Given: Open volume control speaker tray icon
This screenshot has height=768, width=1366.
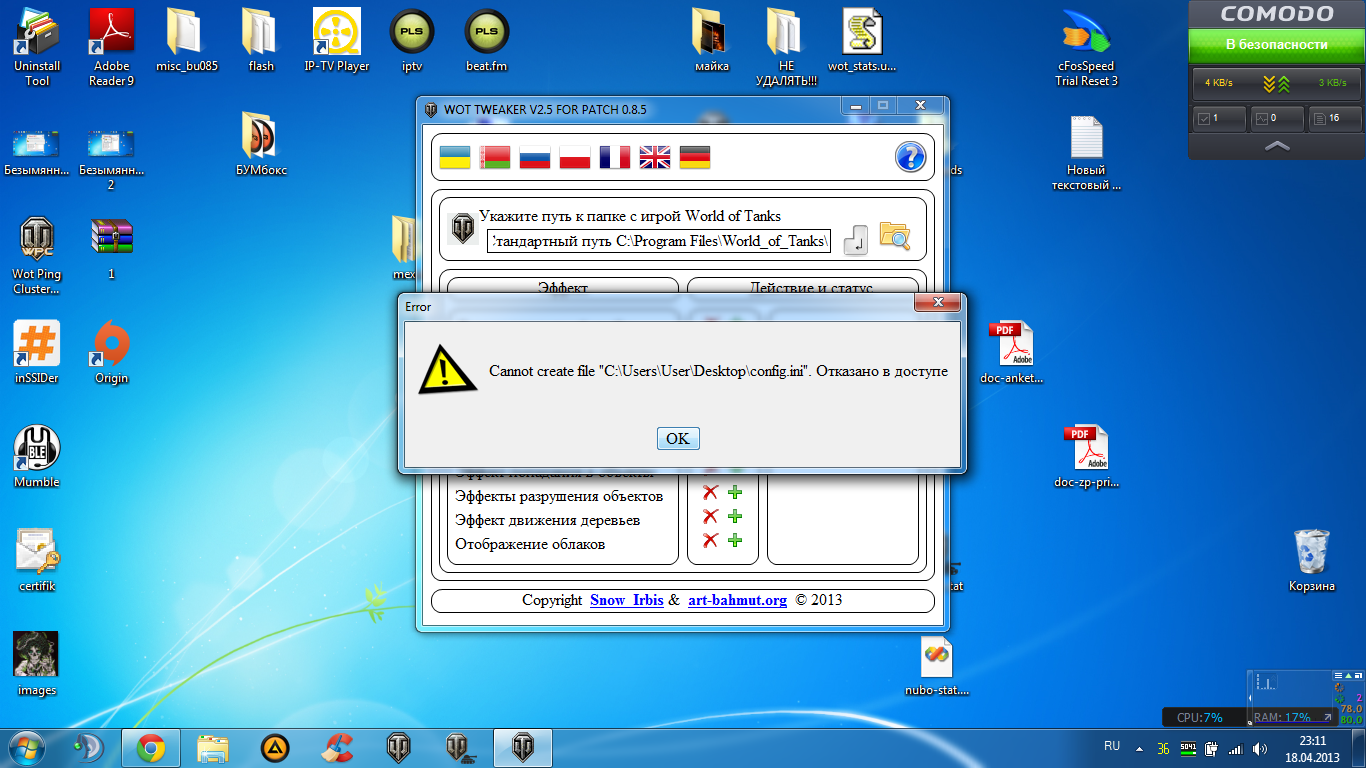Looking at the screenshot, I should pos(1260,748).
